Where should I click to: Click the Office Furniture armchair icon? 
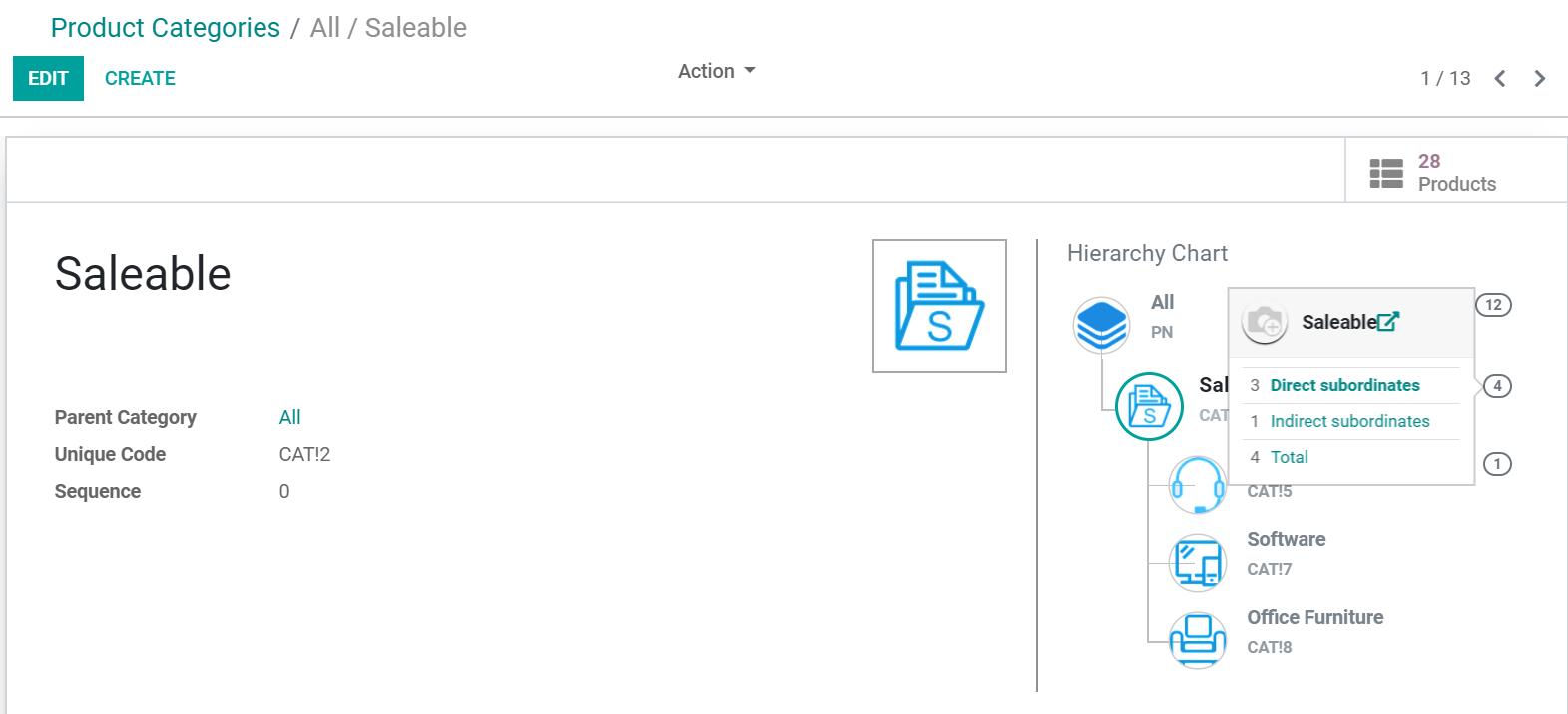[1197, 639]
